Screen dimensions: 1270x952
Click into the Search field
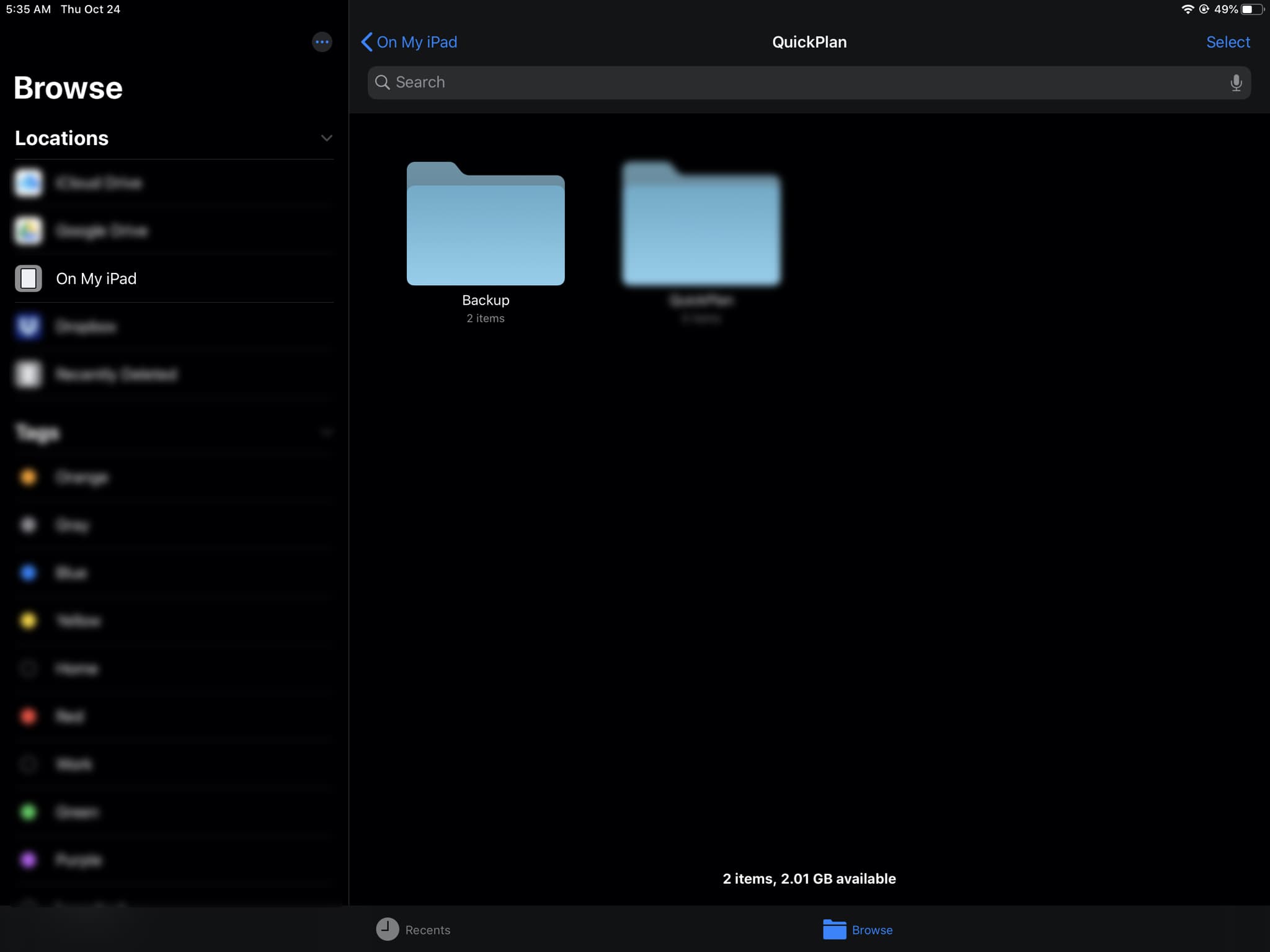pyautogui.click(x=806, y=82)
